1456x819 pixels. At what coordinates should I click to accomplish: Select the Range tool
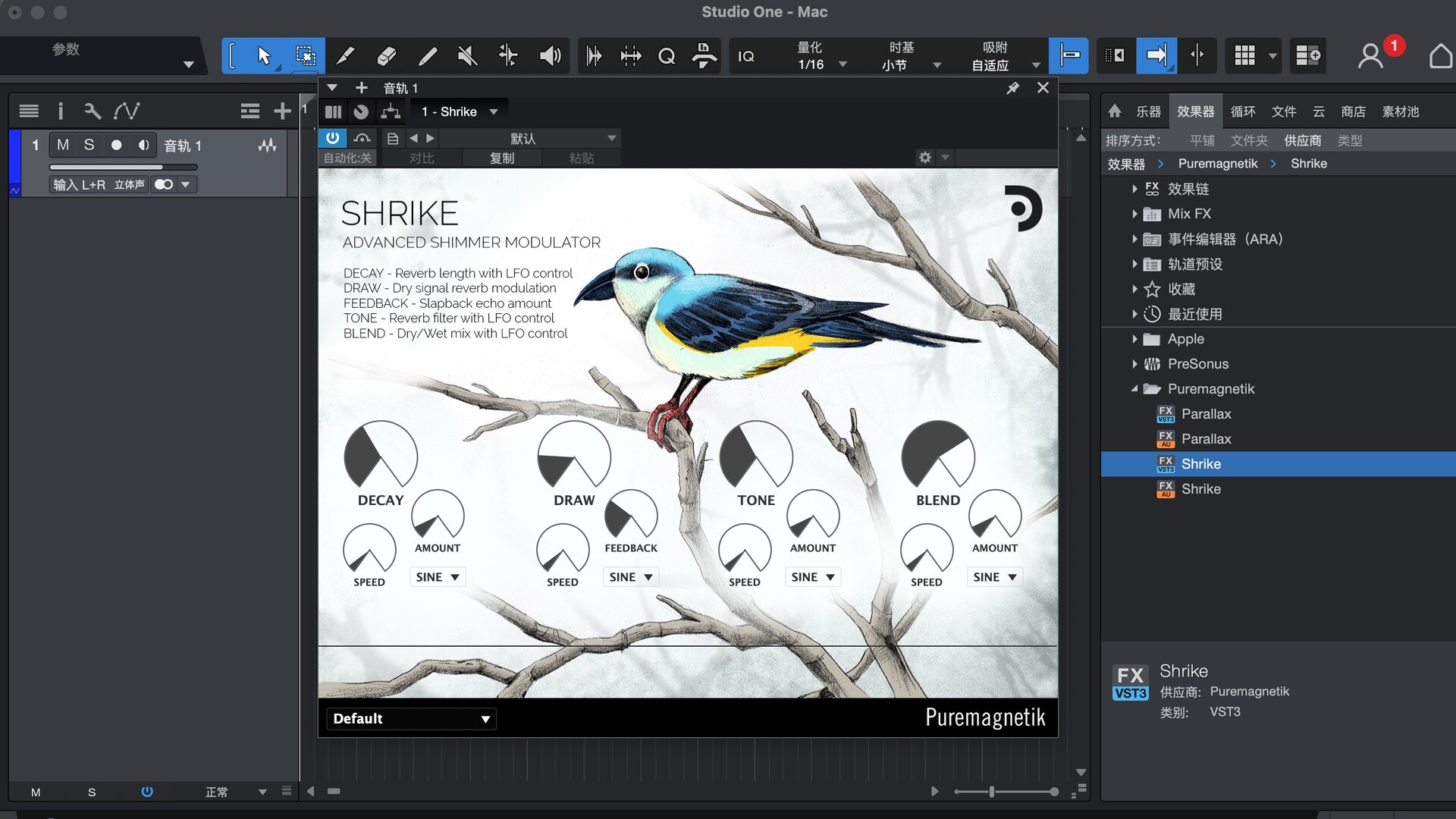[306, 56]
